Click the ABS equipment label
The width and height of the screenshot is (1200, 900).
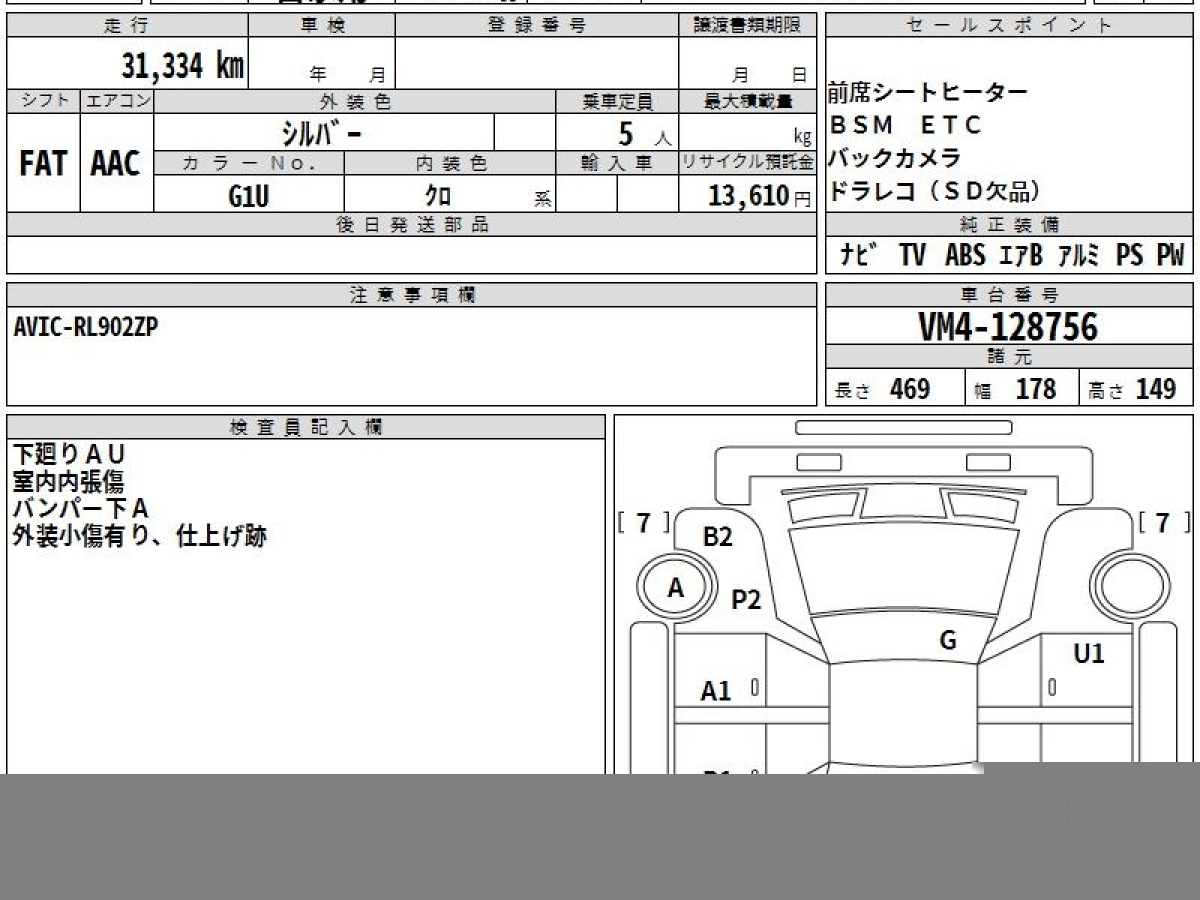964,255
